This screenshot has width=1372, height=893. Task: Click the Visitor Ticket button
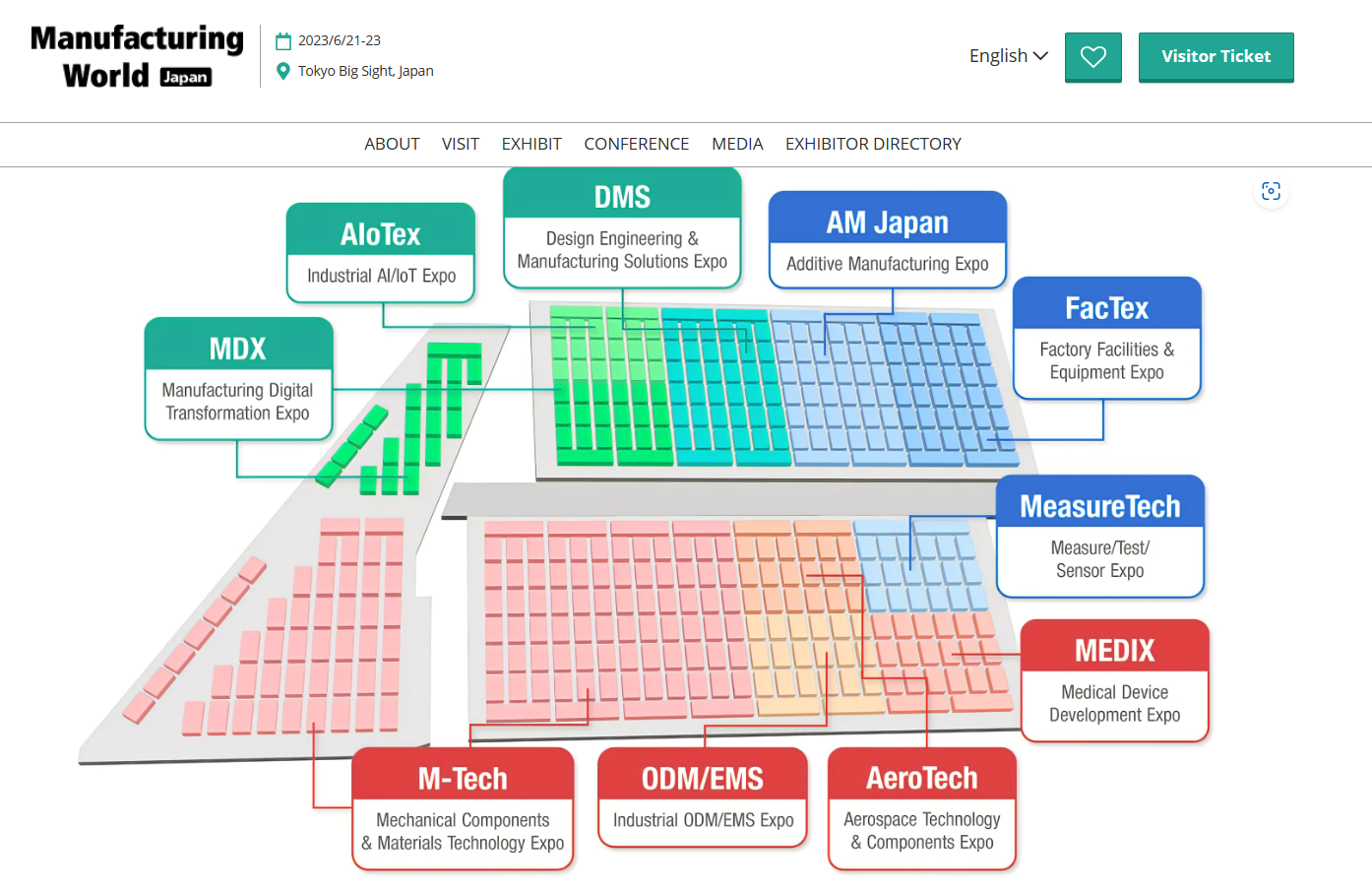[1216, 57]
